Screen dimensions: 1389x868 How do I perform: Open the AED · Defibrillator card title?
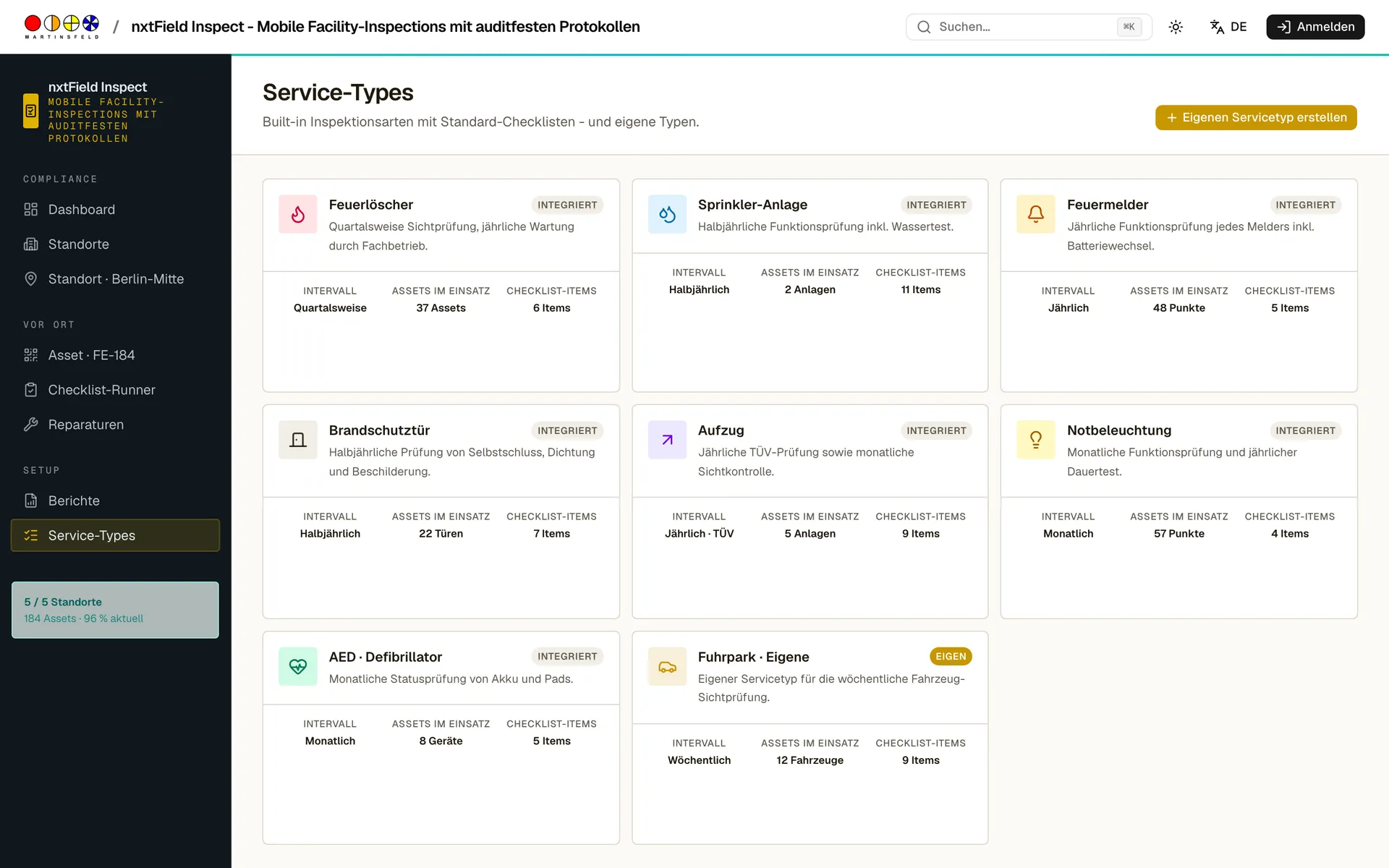(x=386, y=657)
